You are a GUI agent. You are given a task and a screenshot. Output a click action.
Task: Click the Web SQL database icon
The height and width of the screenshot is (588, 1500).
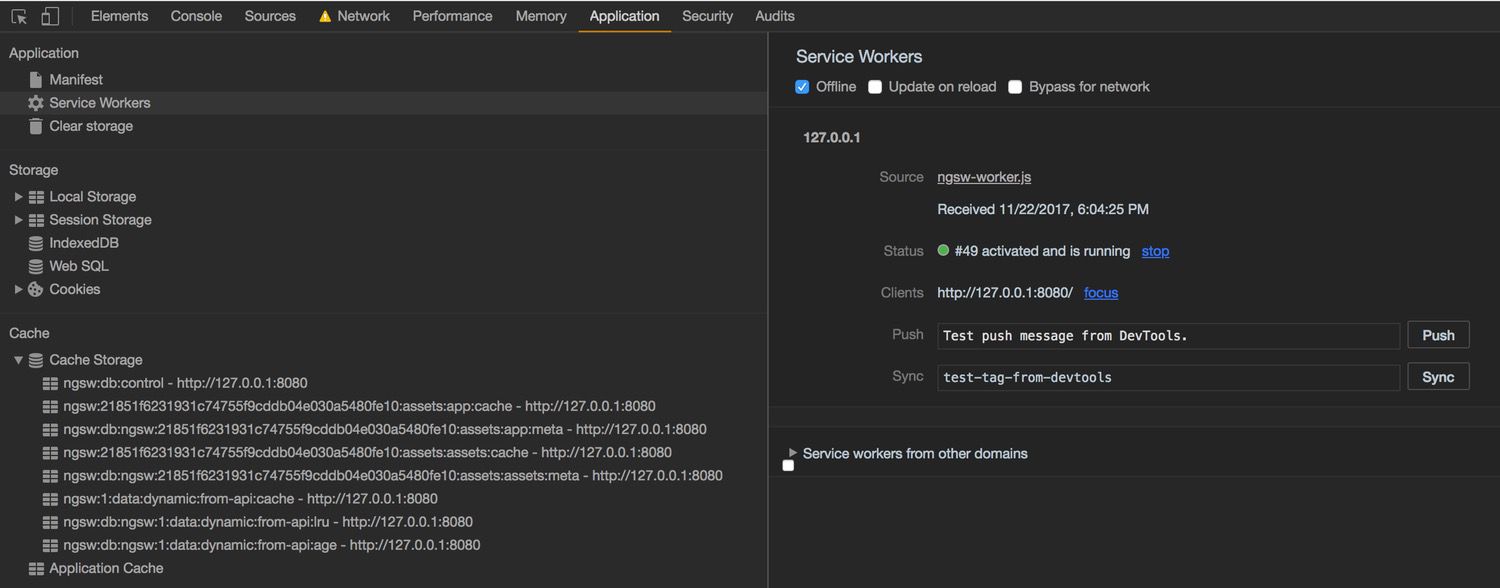pos(36,266)
